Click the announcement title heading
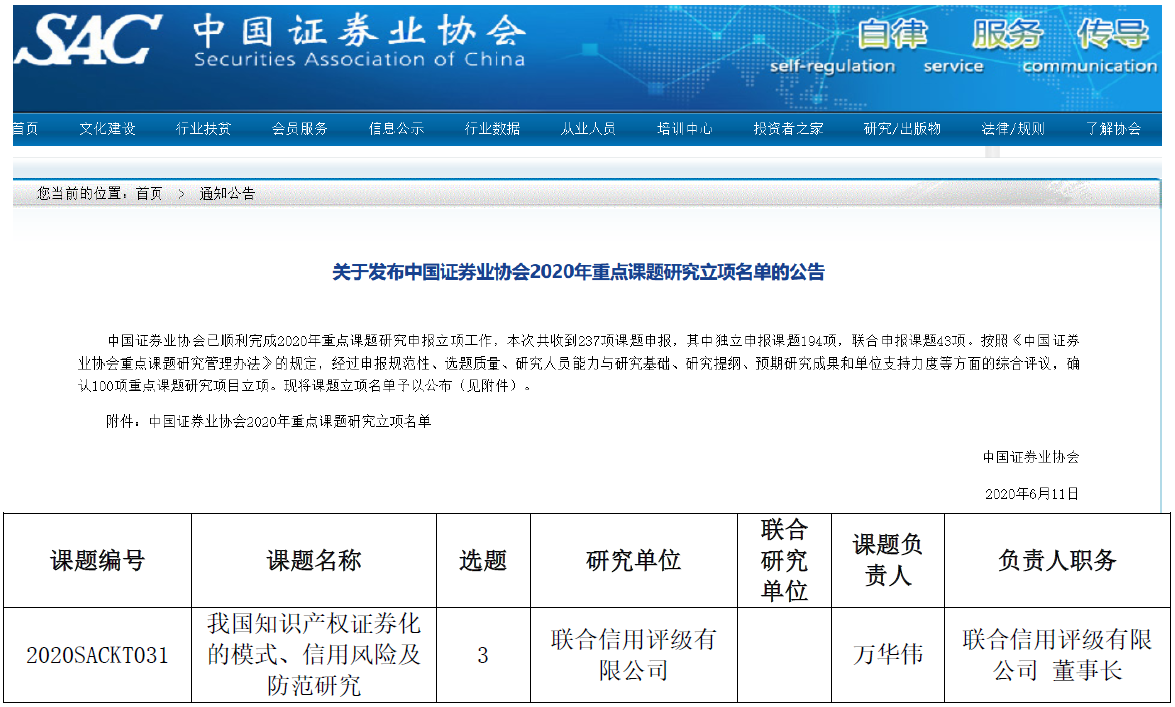This screenshot has width=1175, height=707. pos(579,272)
